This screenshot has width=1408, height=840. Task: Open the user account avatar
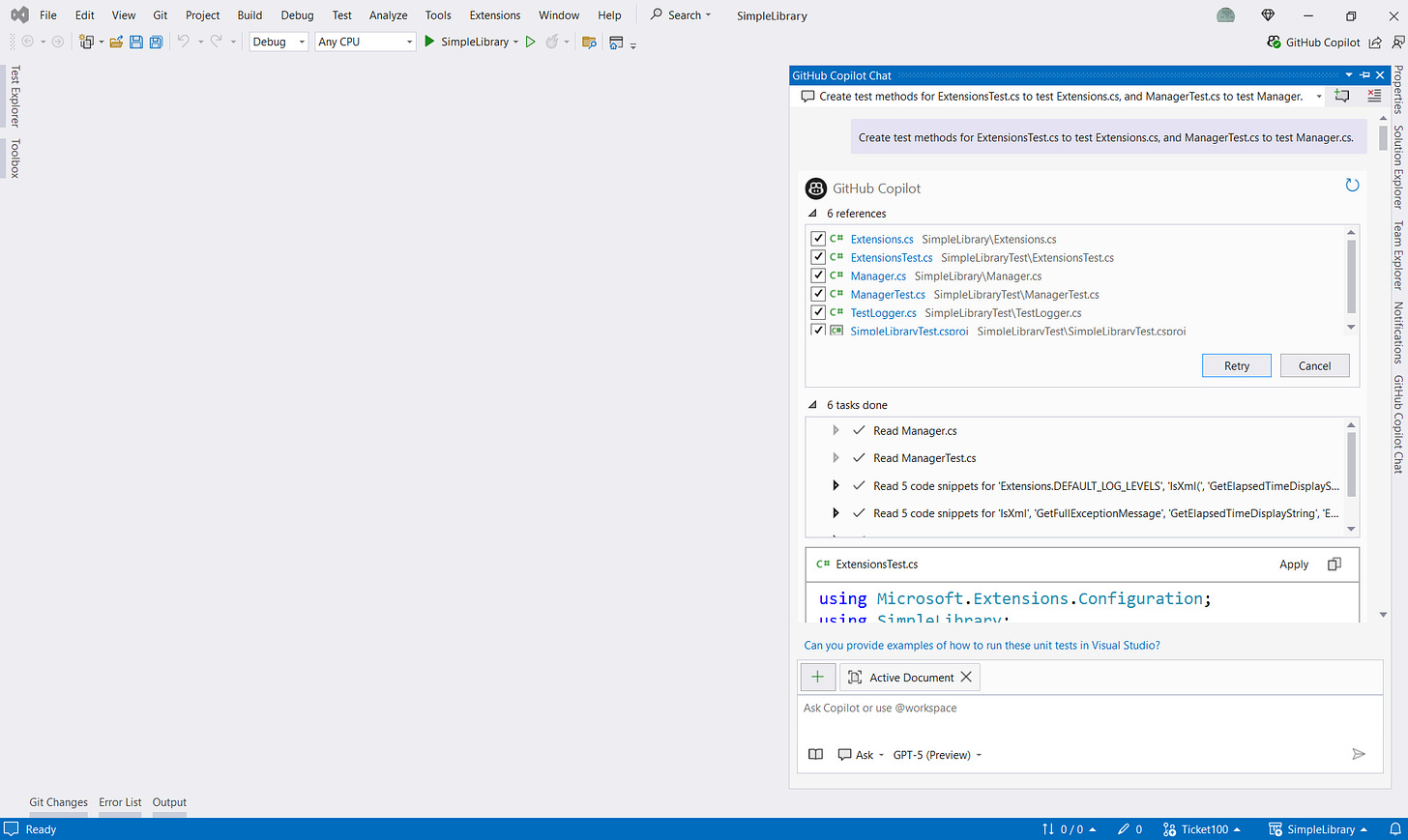(x=1225, y=14)
